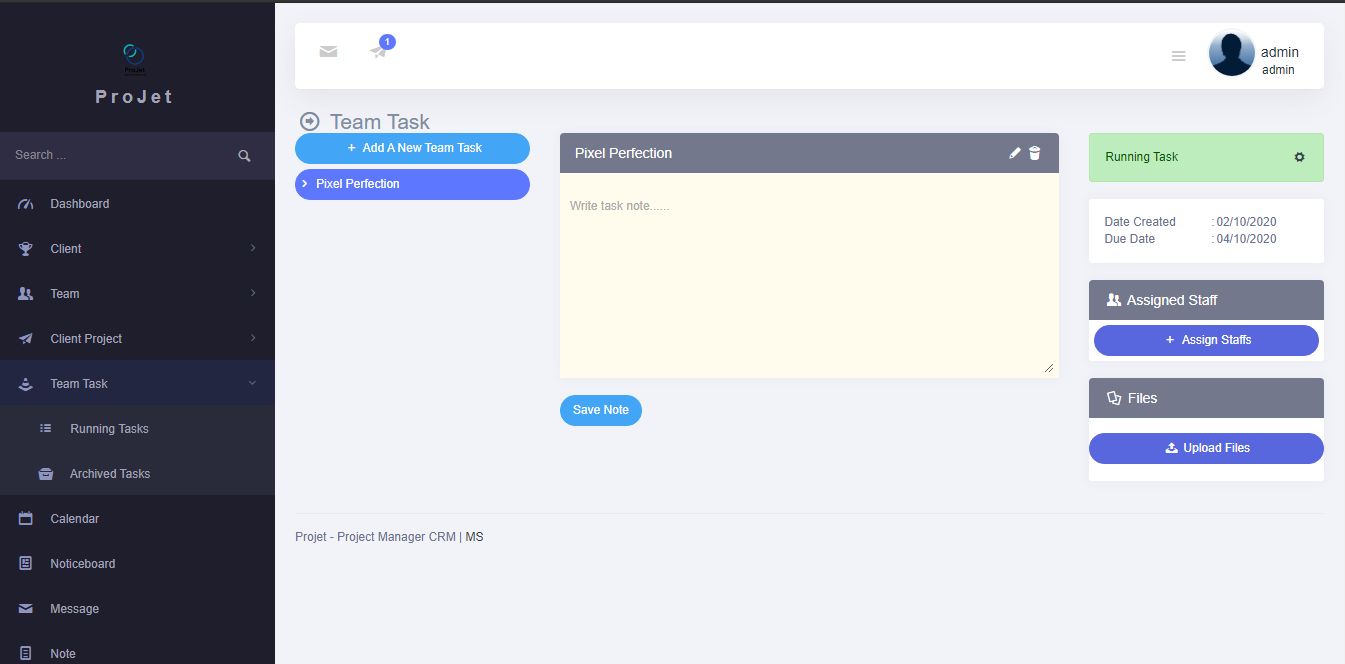Open the Dashboard menu item

(x=137, y=204)
